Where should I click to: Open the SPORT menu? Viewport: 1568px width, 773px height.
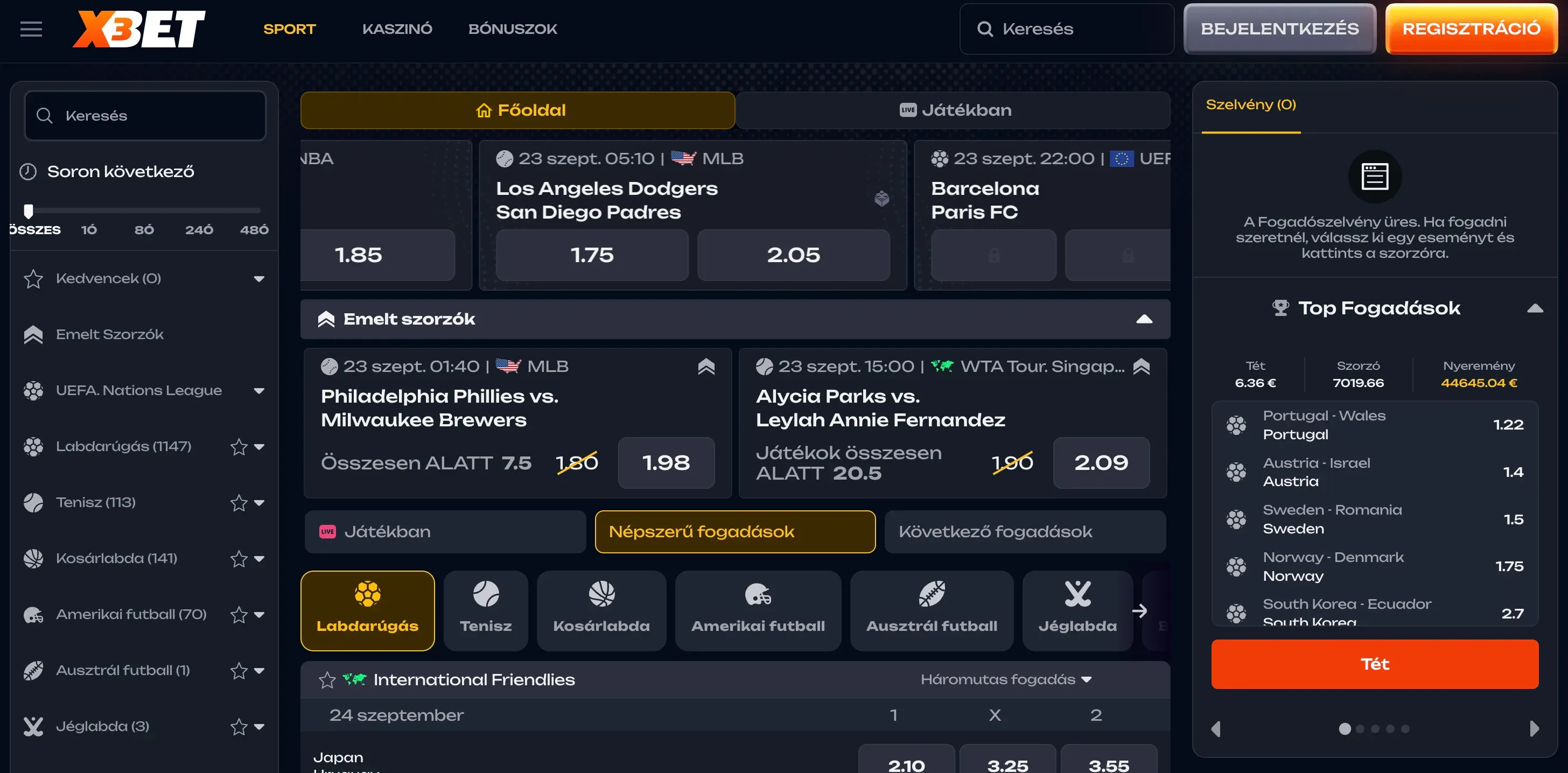coord(289,29)
